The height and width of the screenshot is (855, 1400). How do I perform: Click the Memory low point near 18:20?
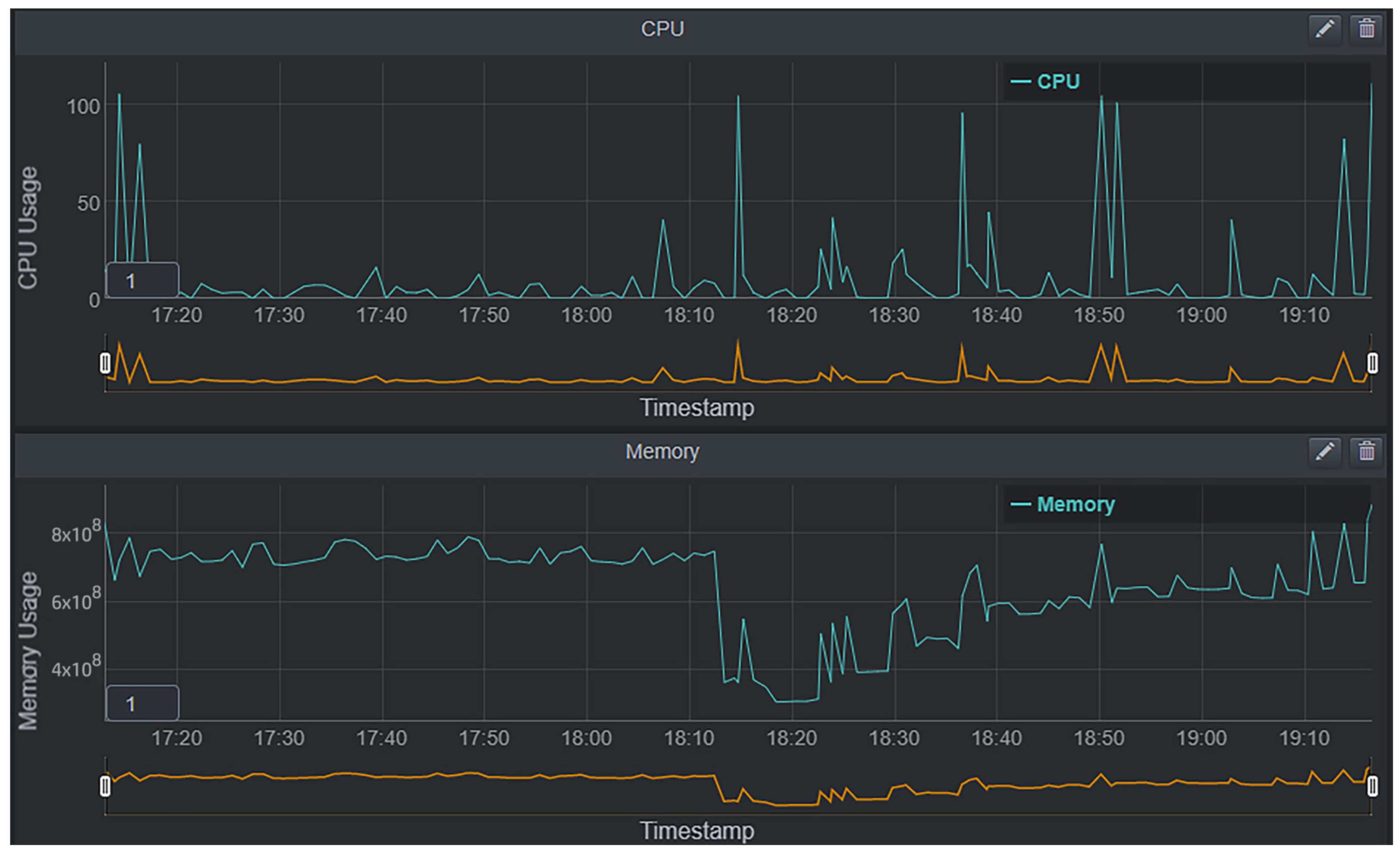(x=792, y=702)
